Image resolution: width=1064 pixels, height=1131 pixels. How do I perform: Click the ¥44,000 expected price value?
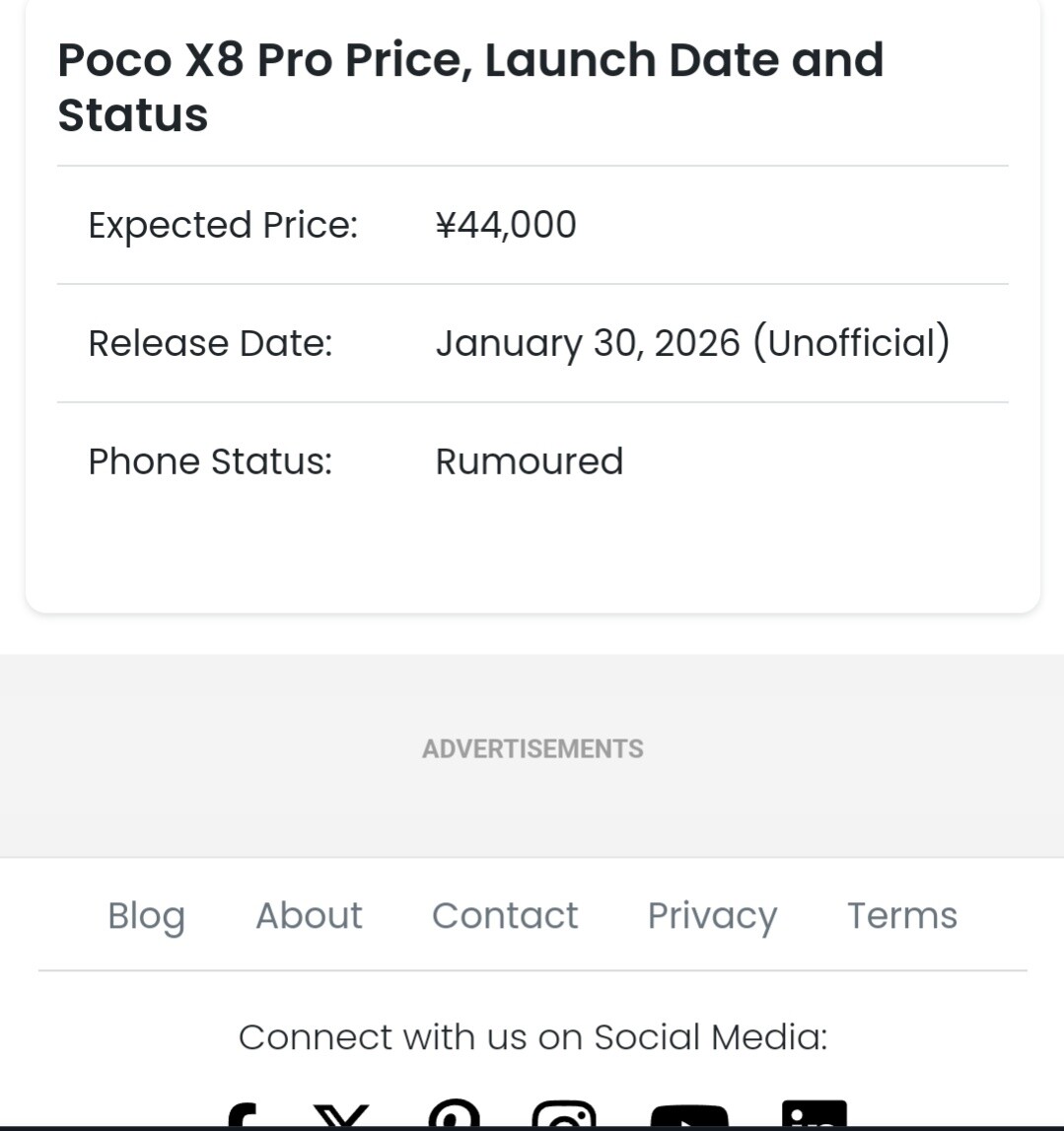click(506, 225)
